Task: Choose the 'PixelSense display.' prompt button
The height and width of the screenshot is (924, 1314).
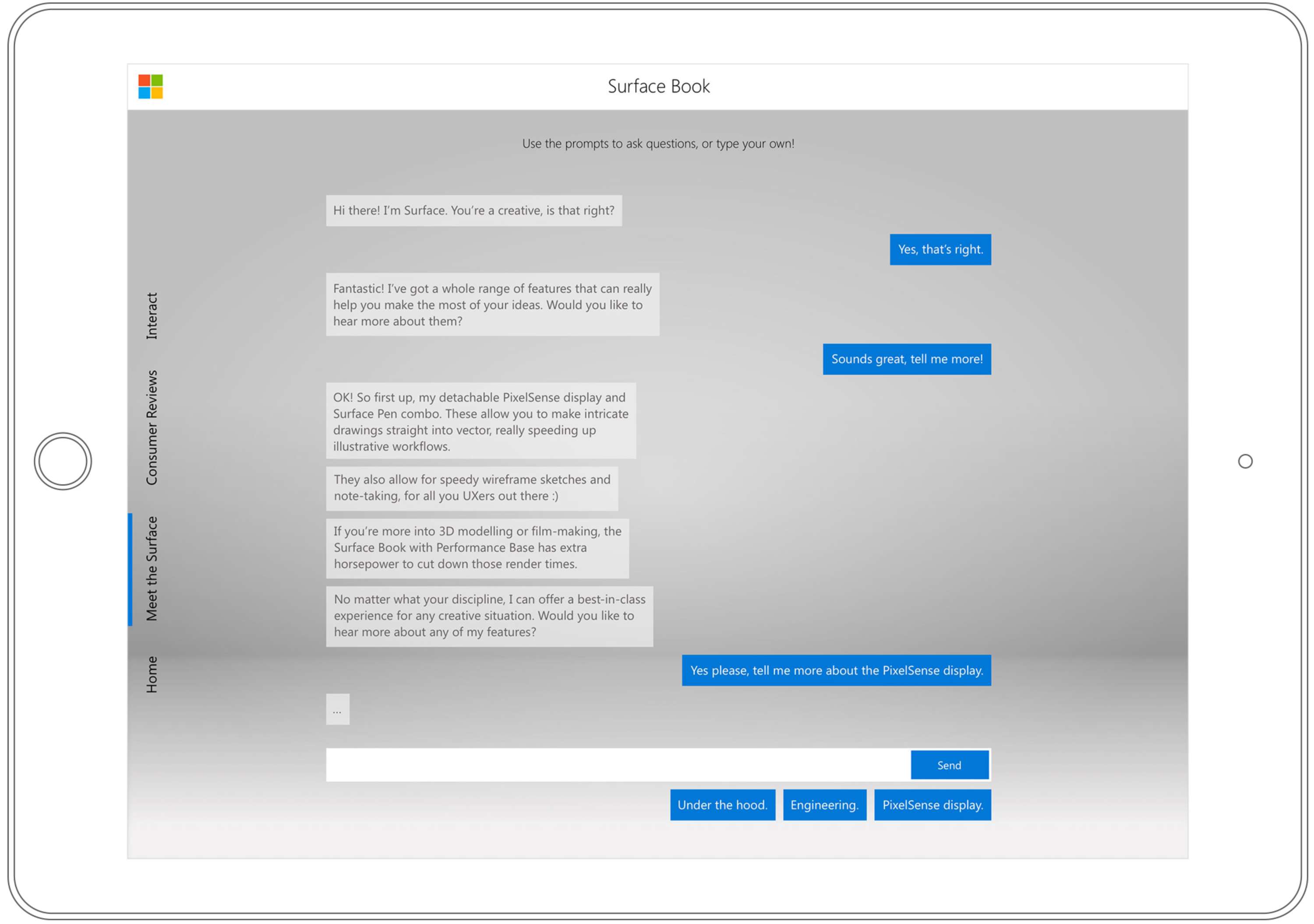Action: pyautogui.click(x=933, y=805)
